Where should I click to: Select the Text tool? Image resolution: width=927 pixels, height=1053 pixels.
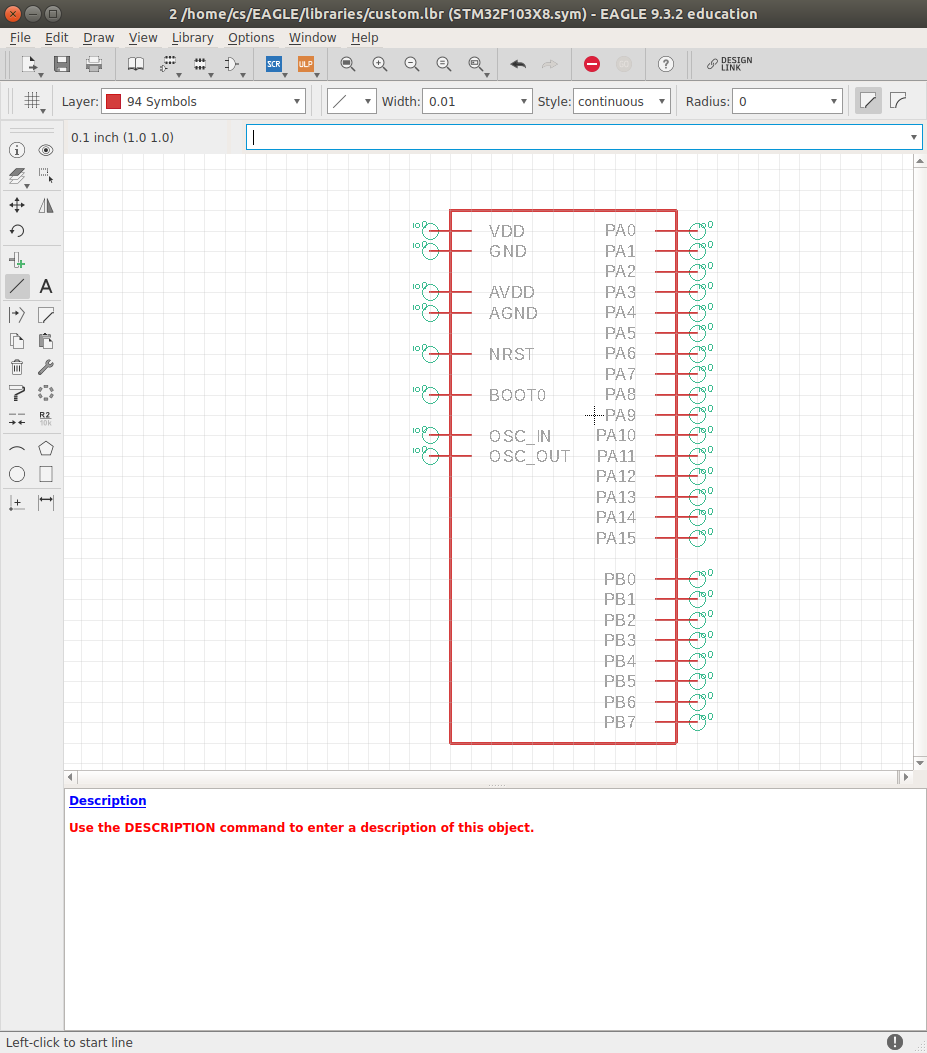46,287
